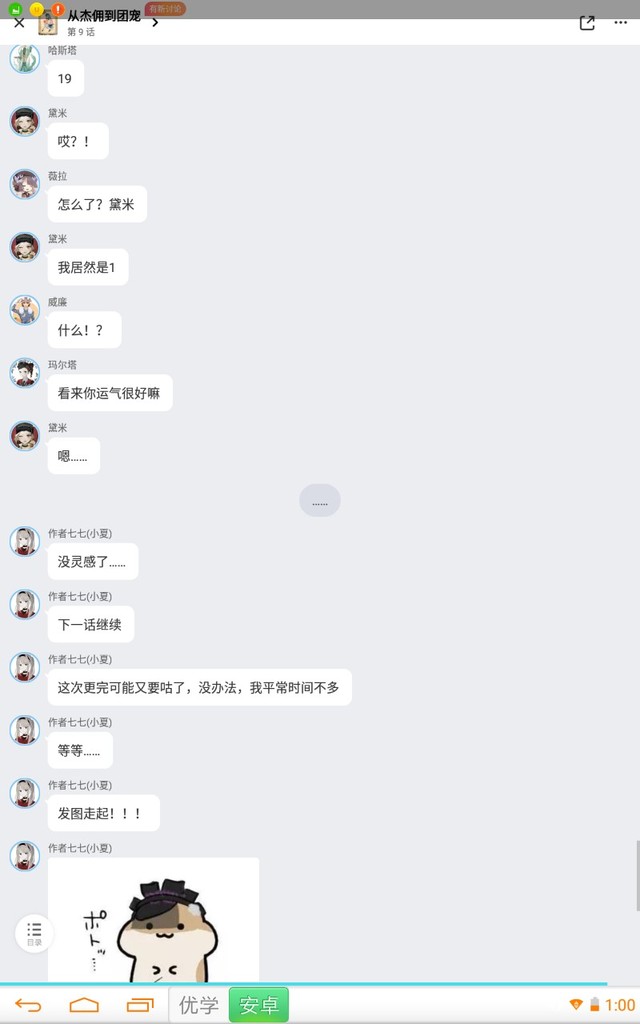Open the 目录 table of contents button
Screen dimensions: 640x1024
(34, 933)
